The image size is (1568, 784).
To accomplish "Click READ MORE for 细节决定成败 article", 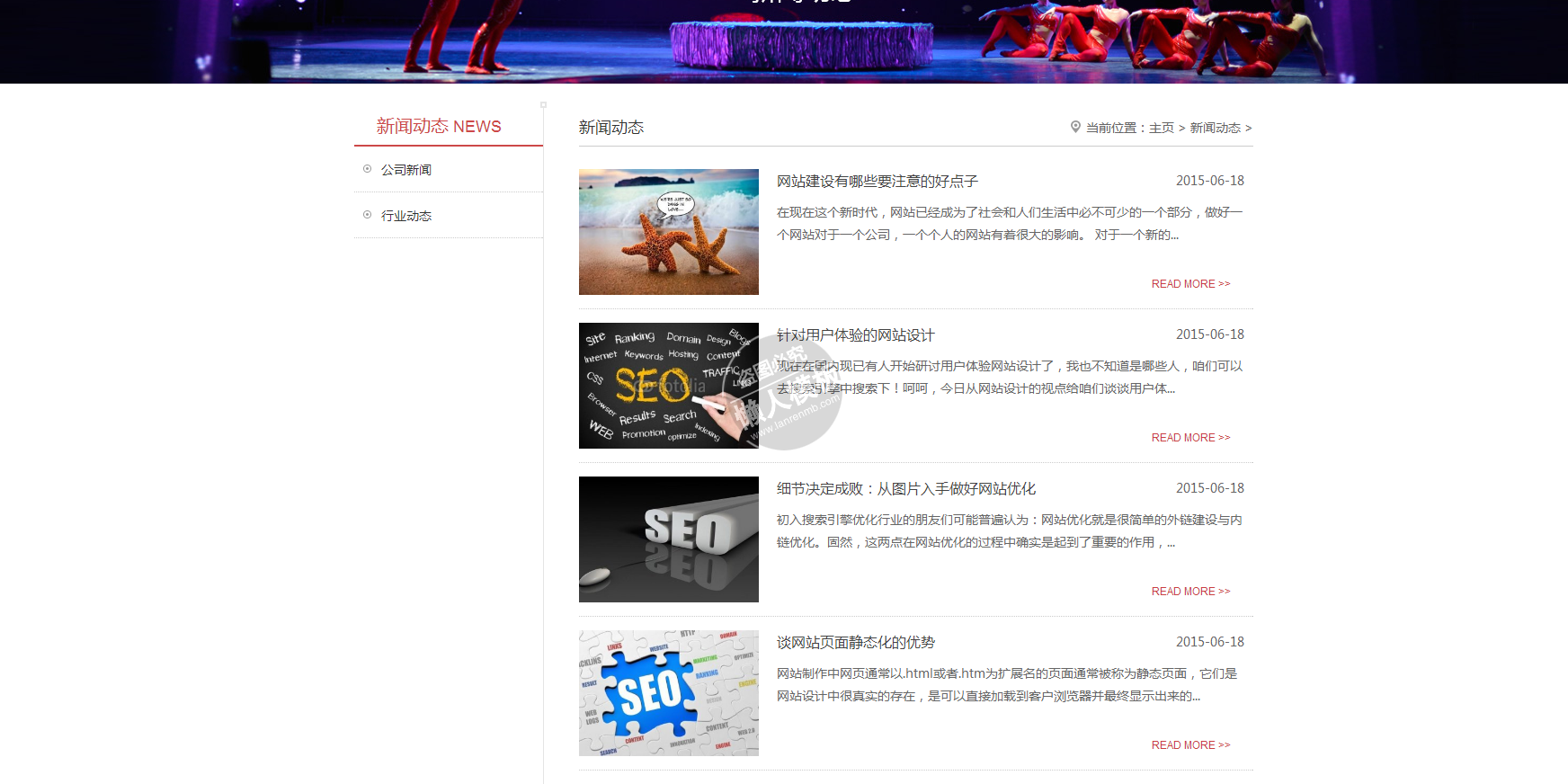I will 1190,592.
